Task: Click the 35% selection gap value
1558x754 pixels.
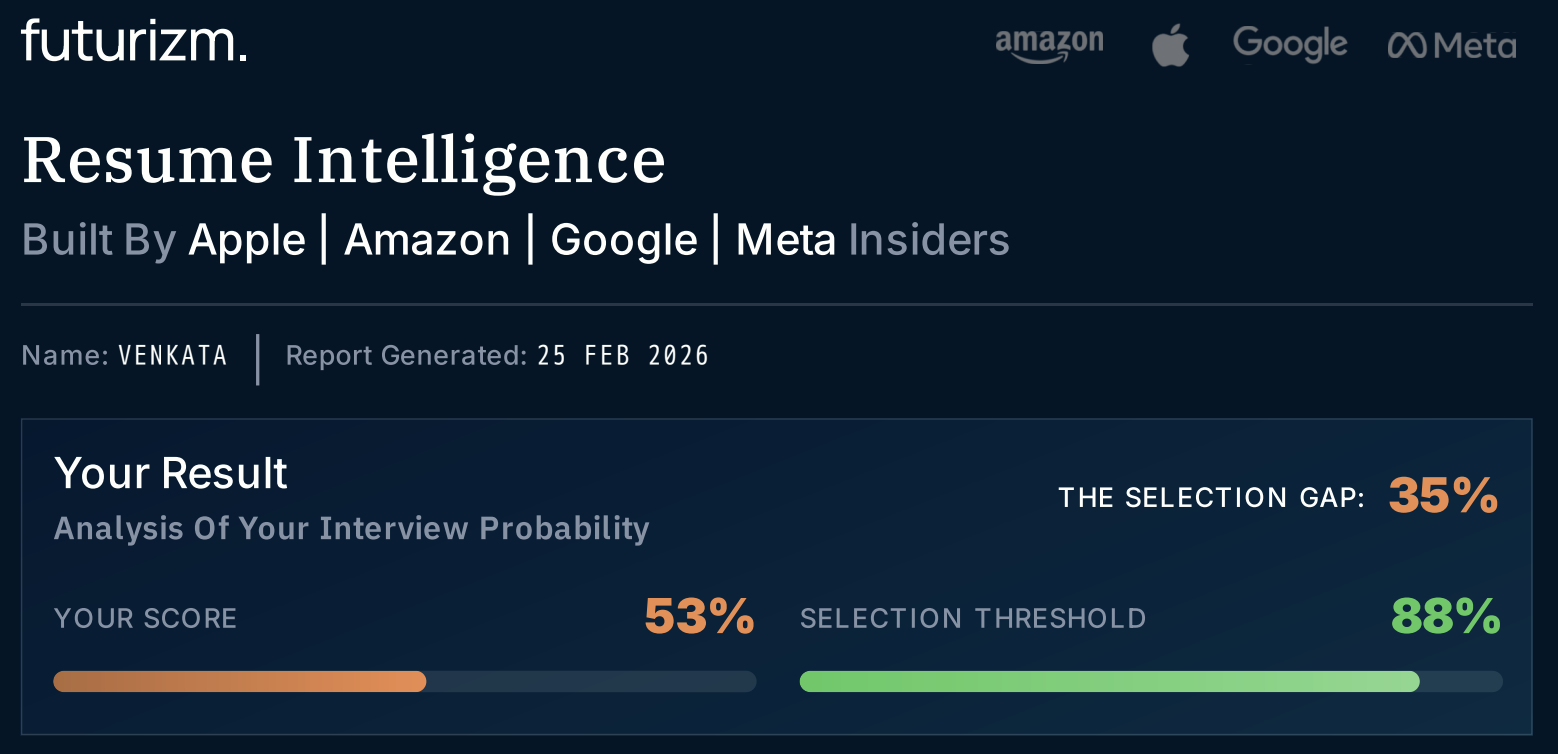Action: pyautogui.click(x=1443, y=495)
